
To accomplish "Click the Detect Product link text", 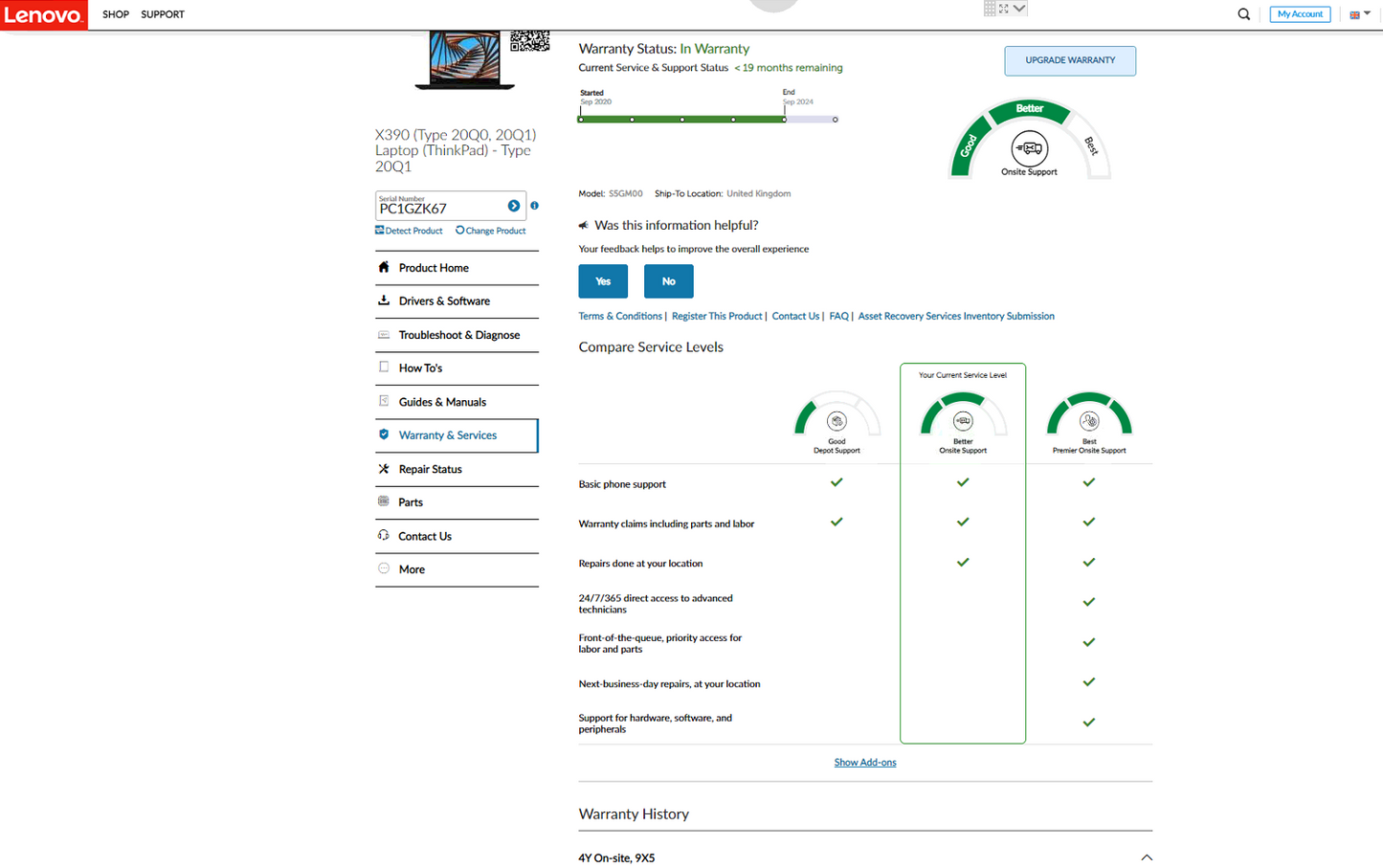I will [x=413, y=231].
